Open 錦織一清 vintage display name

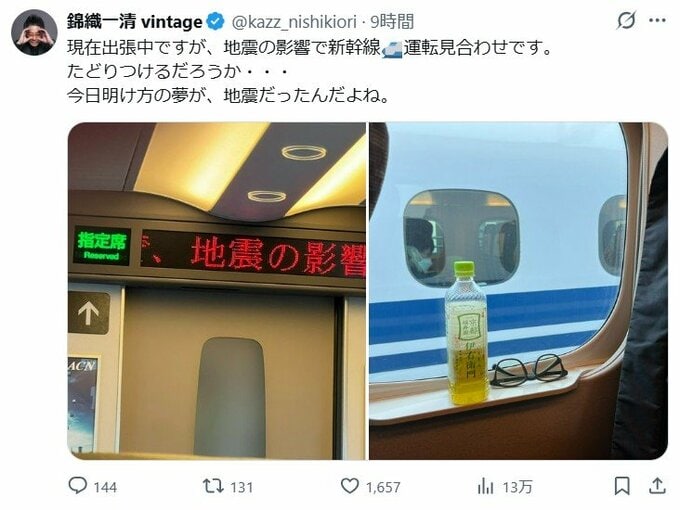tap(134, 21)
